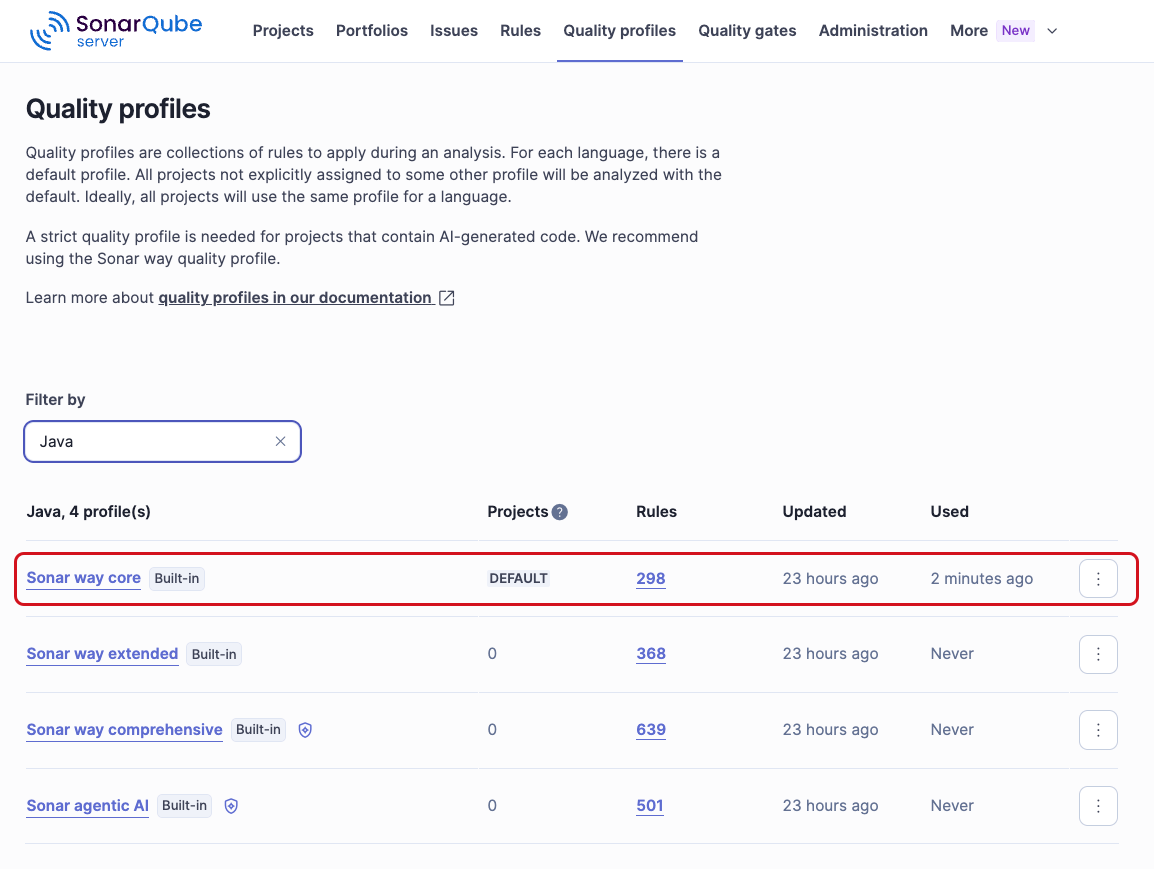1154x869 pixels.
Task: Click the Never value in Sonar way extended row
Action: [952, 654]
